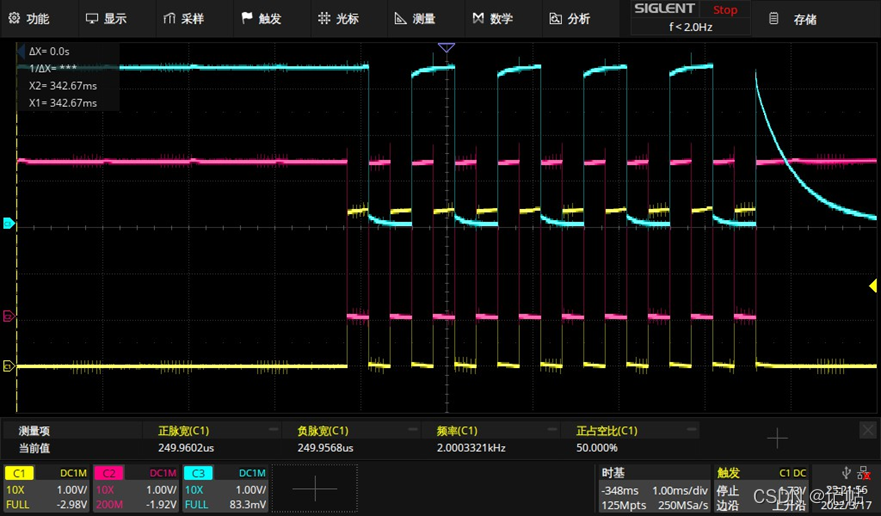Viewport: 881px width, 516px height.
Task: Click the 正占空比(C1) measurement label
Action: [x=607, y=431]
